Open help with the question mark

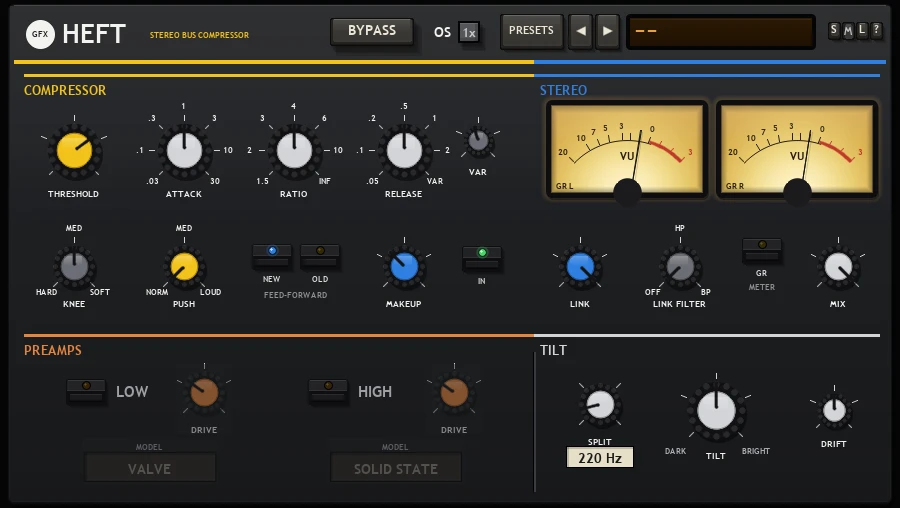tap(876, 30)
